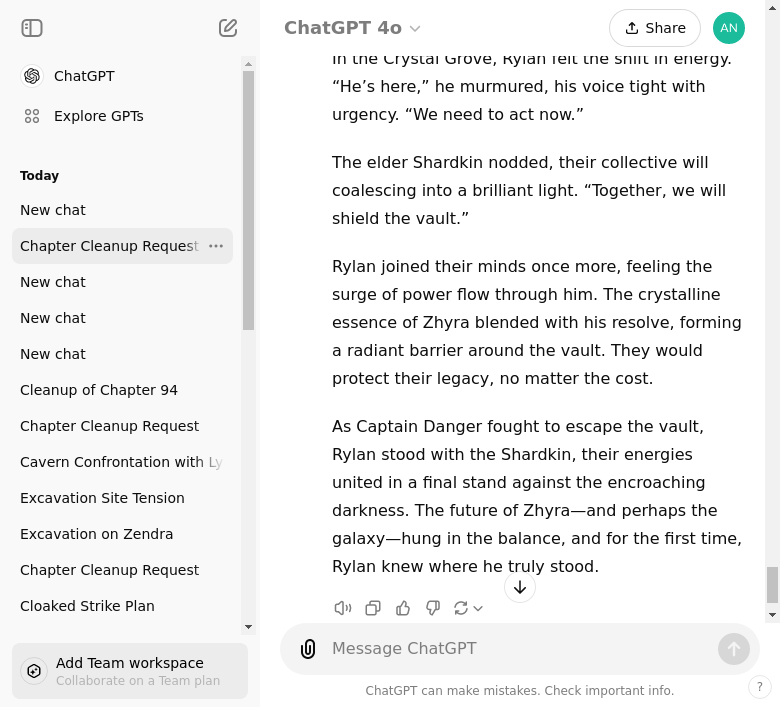Give thumbs down to the response
780x707 pixels.
point(433,608)
